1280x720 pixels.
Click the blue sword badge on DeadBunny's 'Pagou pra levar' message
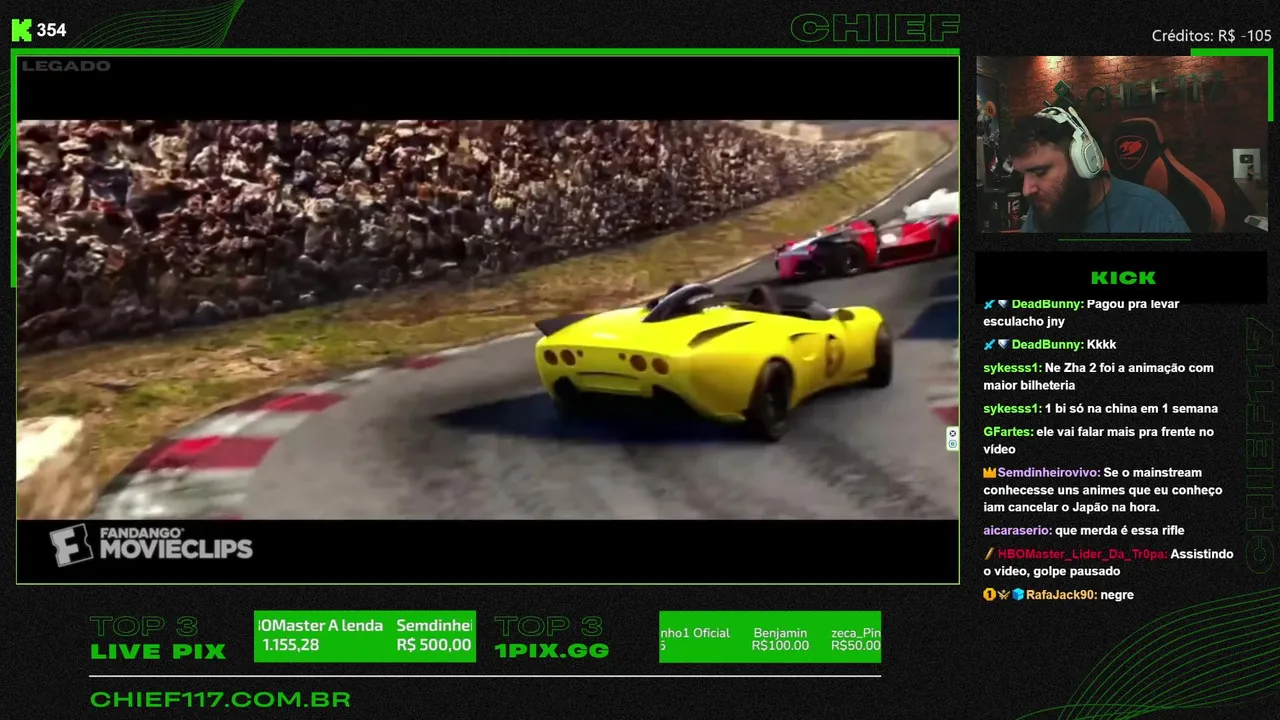click(x=989, y=304)
